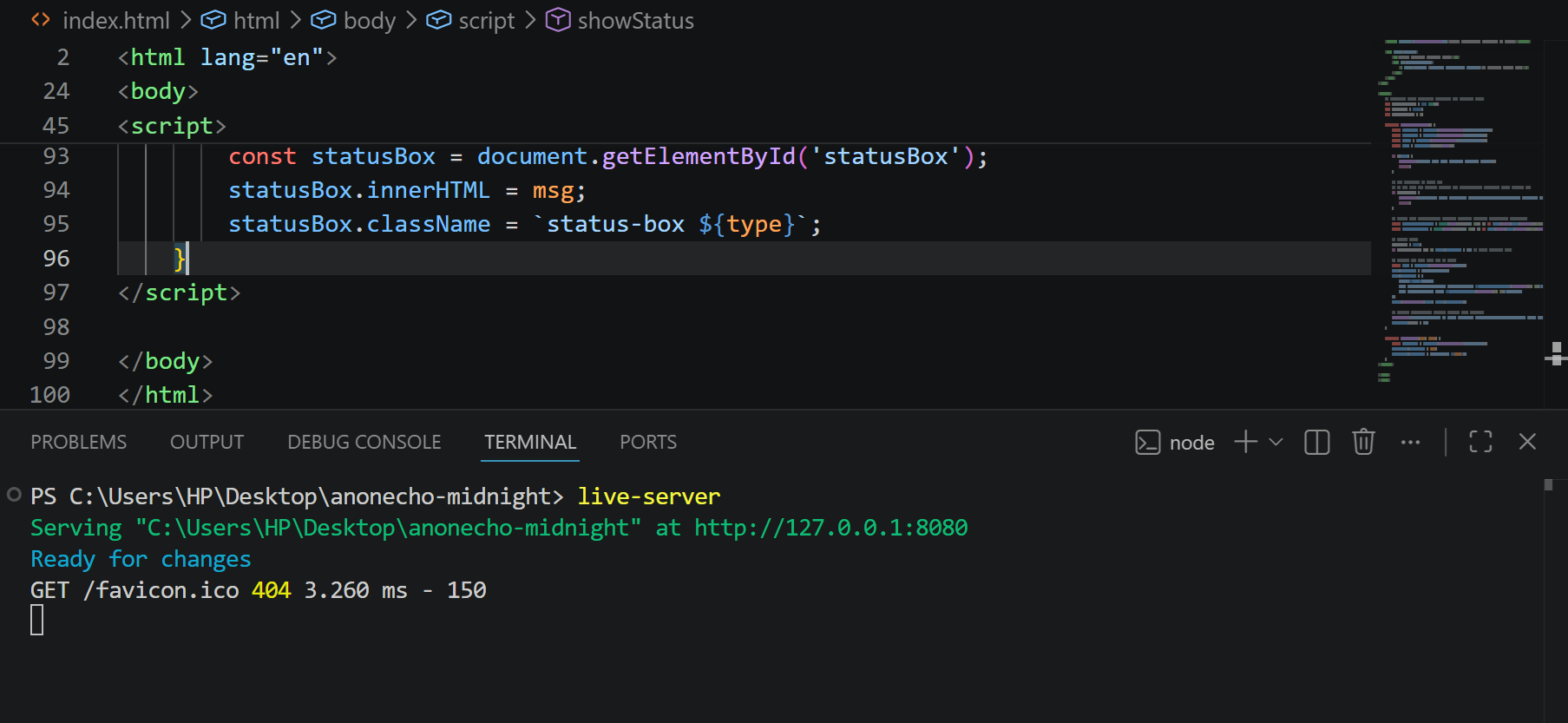This screenshot has width=1568, height=723.
Task: Kill terminal with the trash icon
Action: point(1364,442)
